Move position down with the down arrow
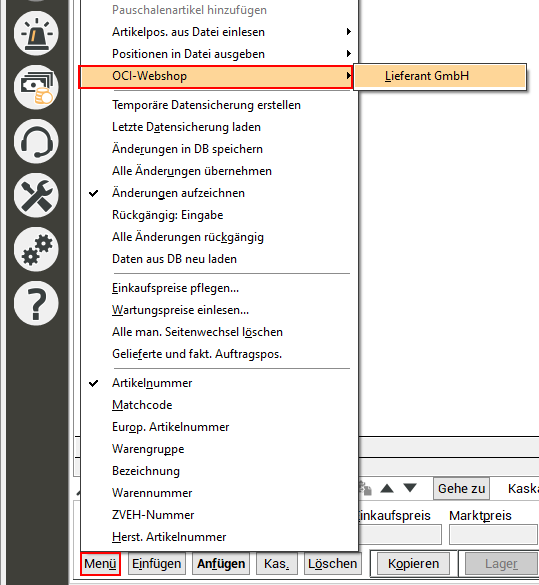 pos(410,488)
